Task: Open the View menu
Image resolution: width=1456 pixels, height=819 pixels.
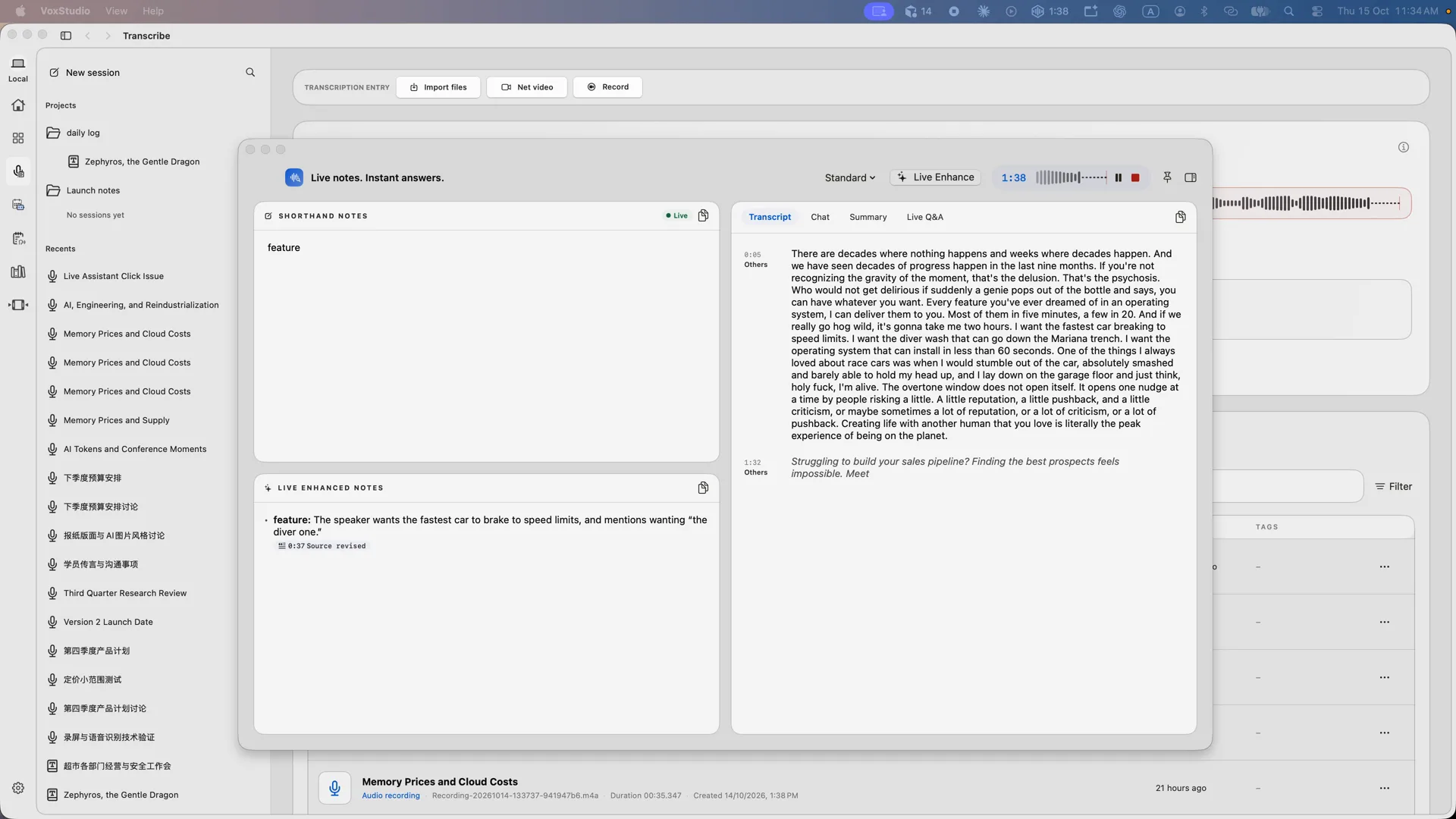Action: [116, 11]
